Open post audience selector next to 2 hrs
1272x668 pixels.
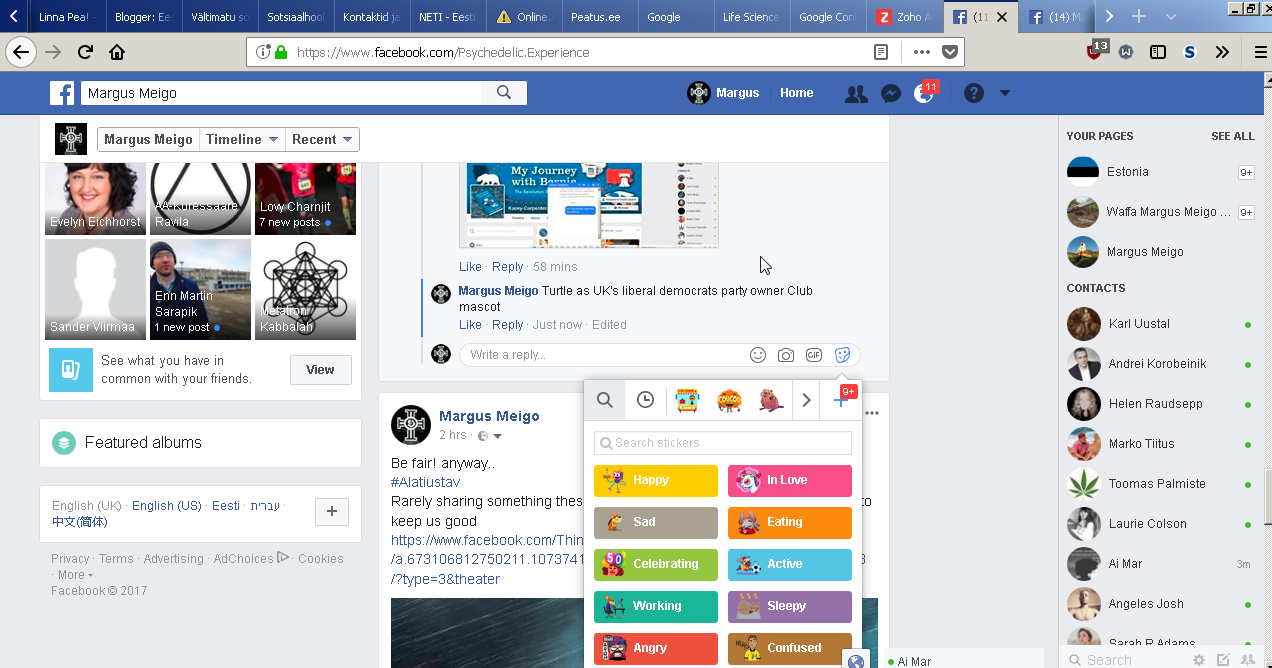click(490, 436)
